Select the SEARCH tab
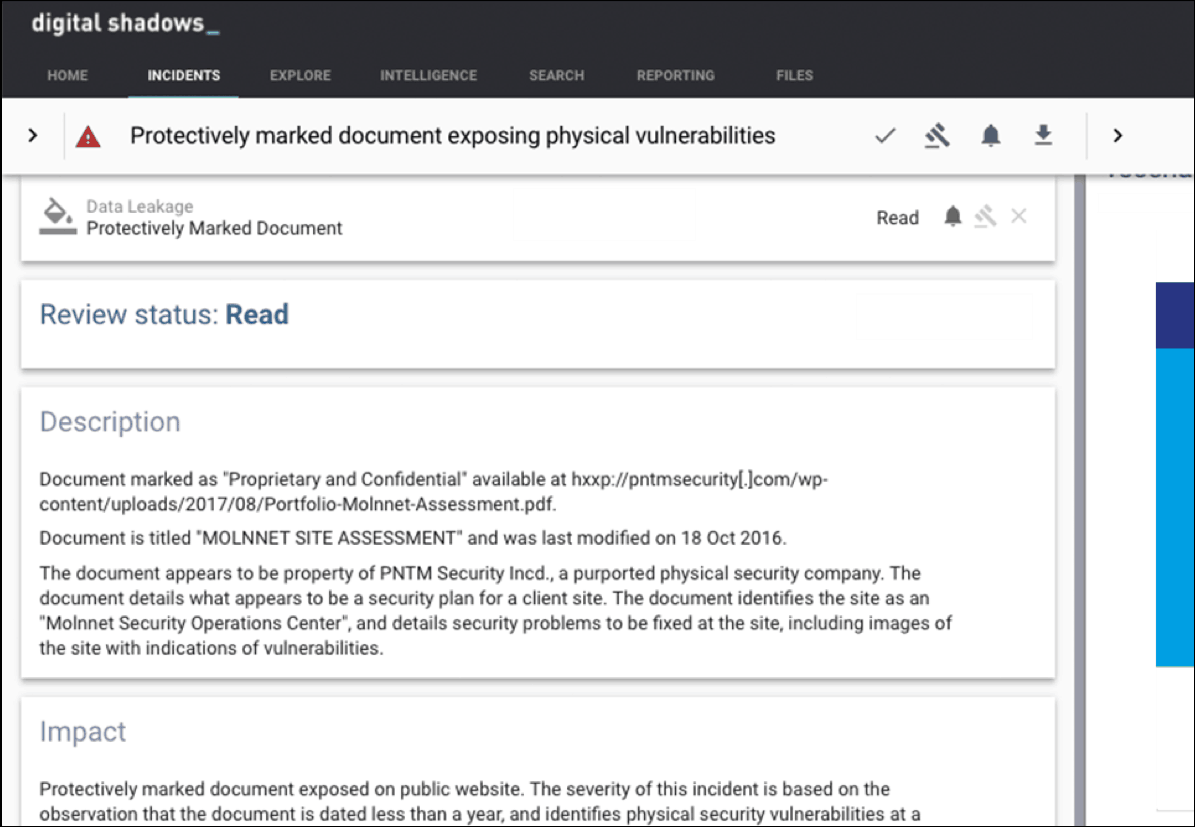Image resolution: width=1195 pixels, height=828 pixels. click(x=556, y=75)
